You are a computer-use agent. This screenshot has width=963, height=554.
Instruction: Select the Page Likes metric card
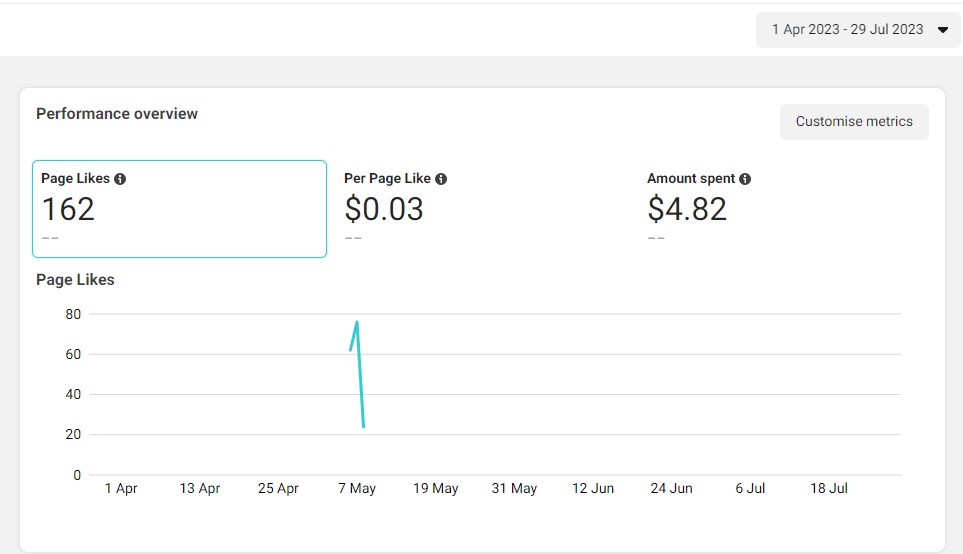[179, 209]
